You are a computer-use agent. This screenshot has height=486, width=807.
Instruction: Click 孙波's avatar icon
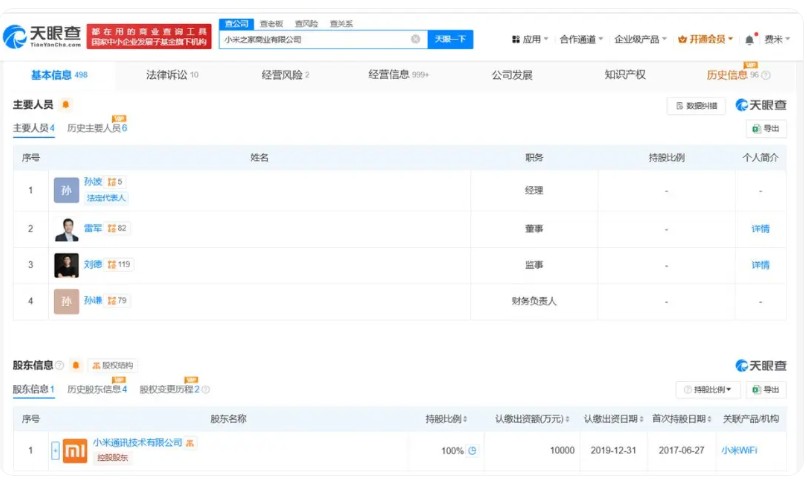tap(66, 190)
